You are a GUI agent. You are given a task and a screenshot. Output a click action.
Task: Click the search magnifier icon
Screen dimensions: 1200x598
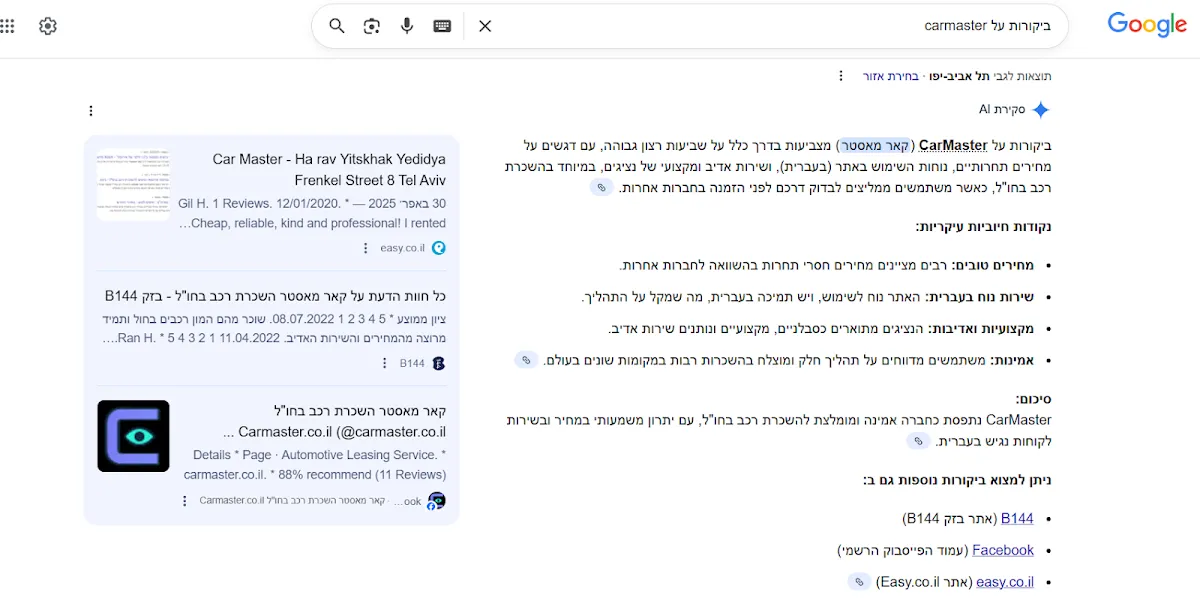[x=337, y=26]
